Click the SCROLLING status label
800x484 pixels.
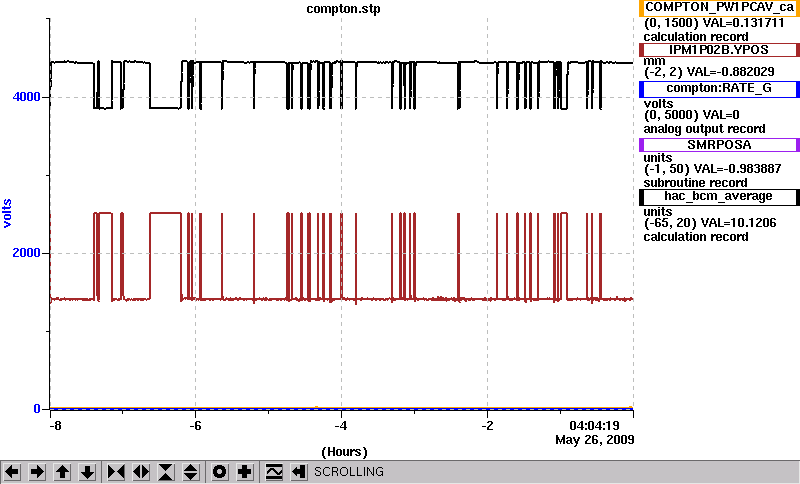(x=348, y=472)
